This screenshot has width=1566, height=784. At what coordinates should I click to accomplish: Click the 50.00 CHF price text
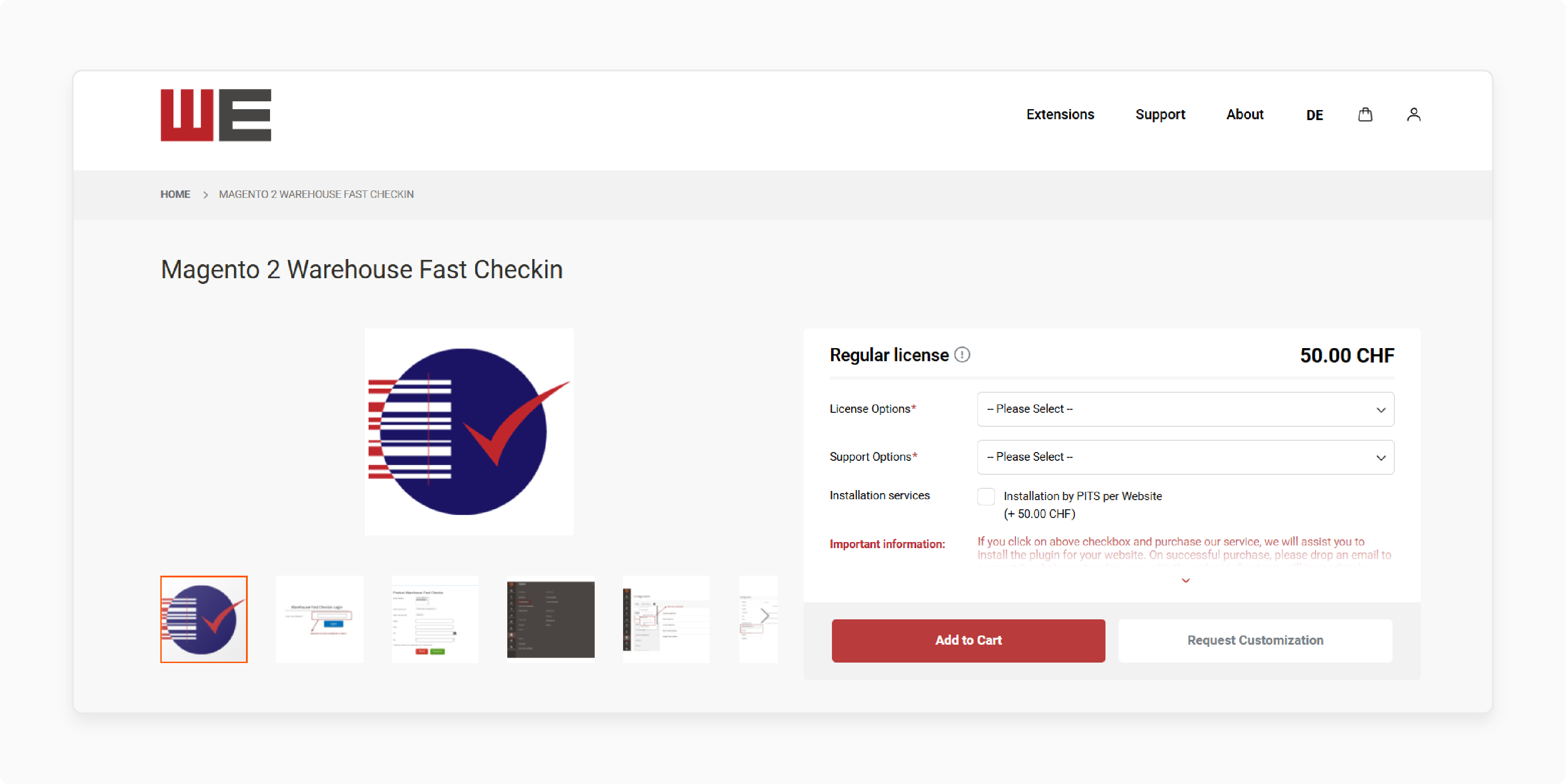[1347, 356]
